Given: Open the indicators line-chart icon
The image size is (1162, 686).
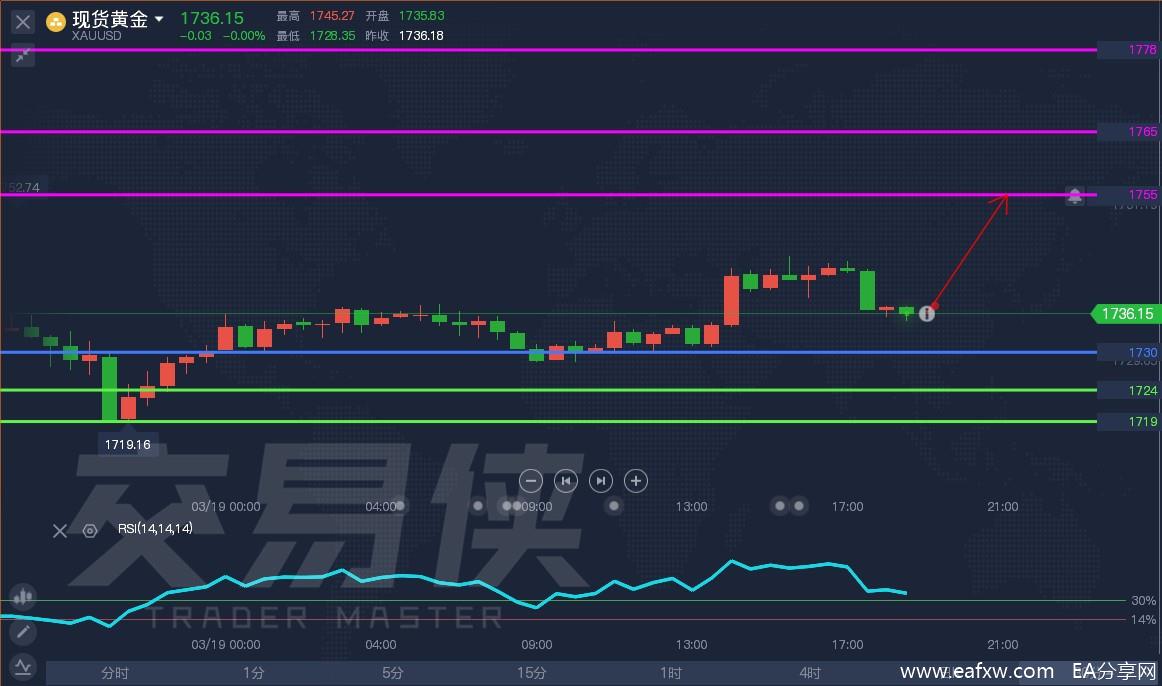Looking at the screenshot, I should pos(23,667).
